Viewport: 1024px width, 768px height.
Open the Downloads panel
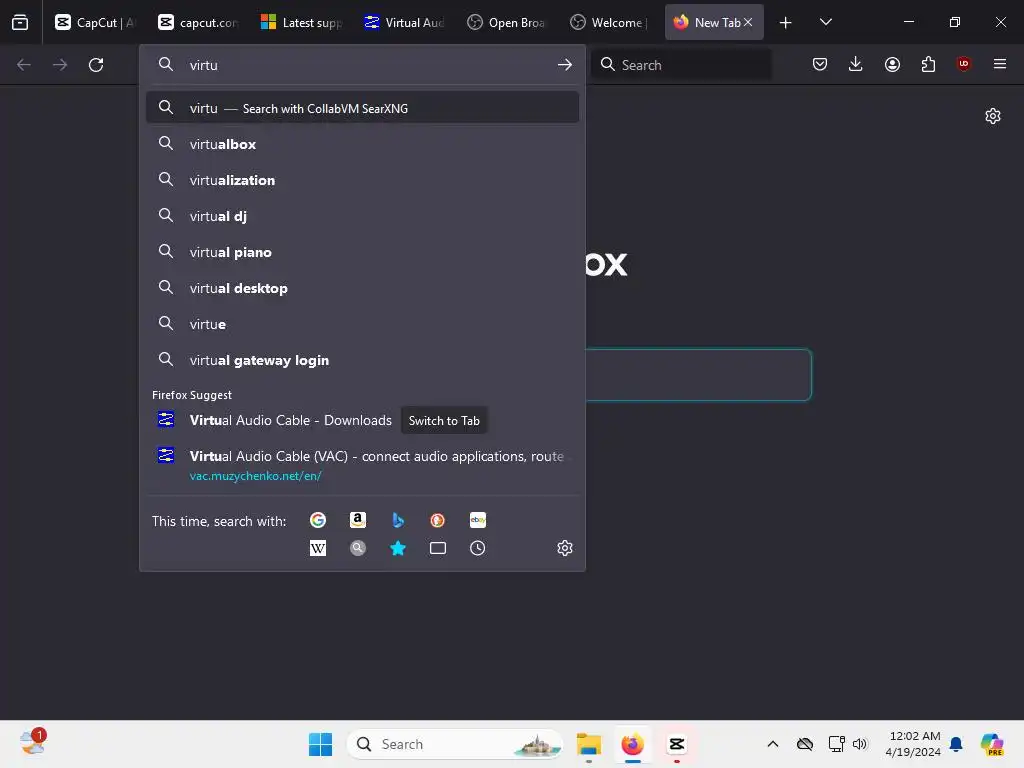(x=856, y=64)
